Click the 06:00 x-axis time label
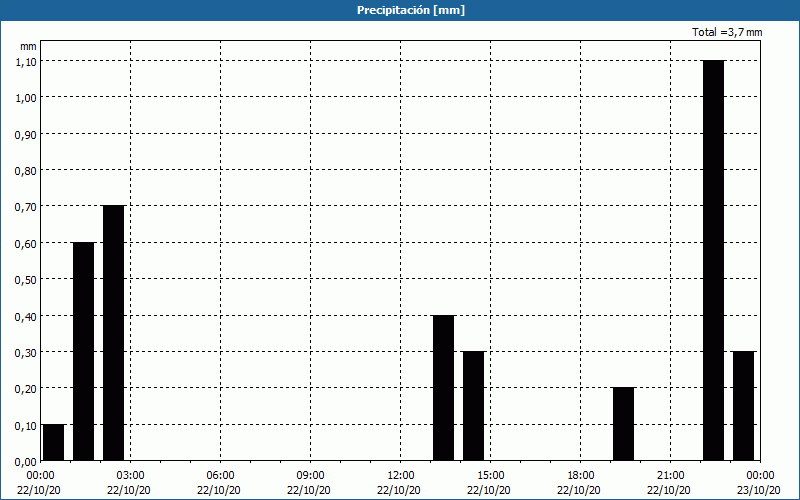This screenshot has width=800, height=500. point(220,475)
